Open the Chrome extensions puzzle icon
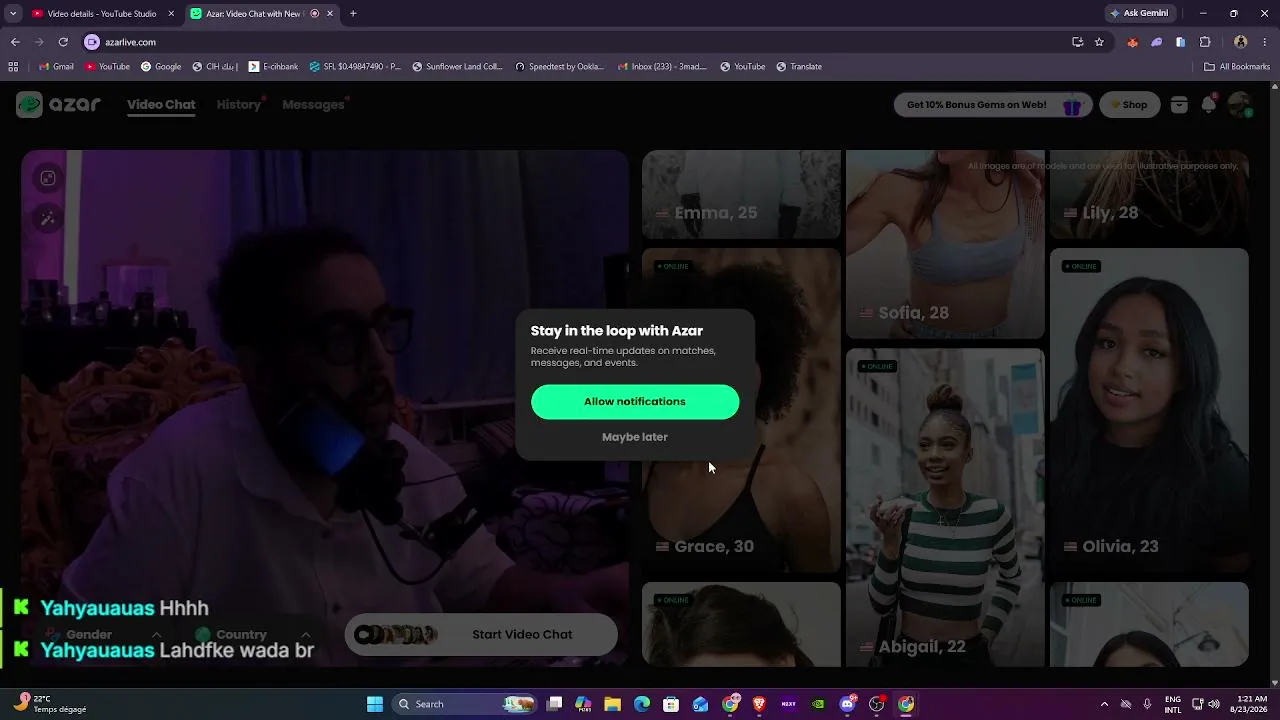The width and height of the screenshot is (1280, 720). 1205,42
